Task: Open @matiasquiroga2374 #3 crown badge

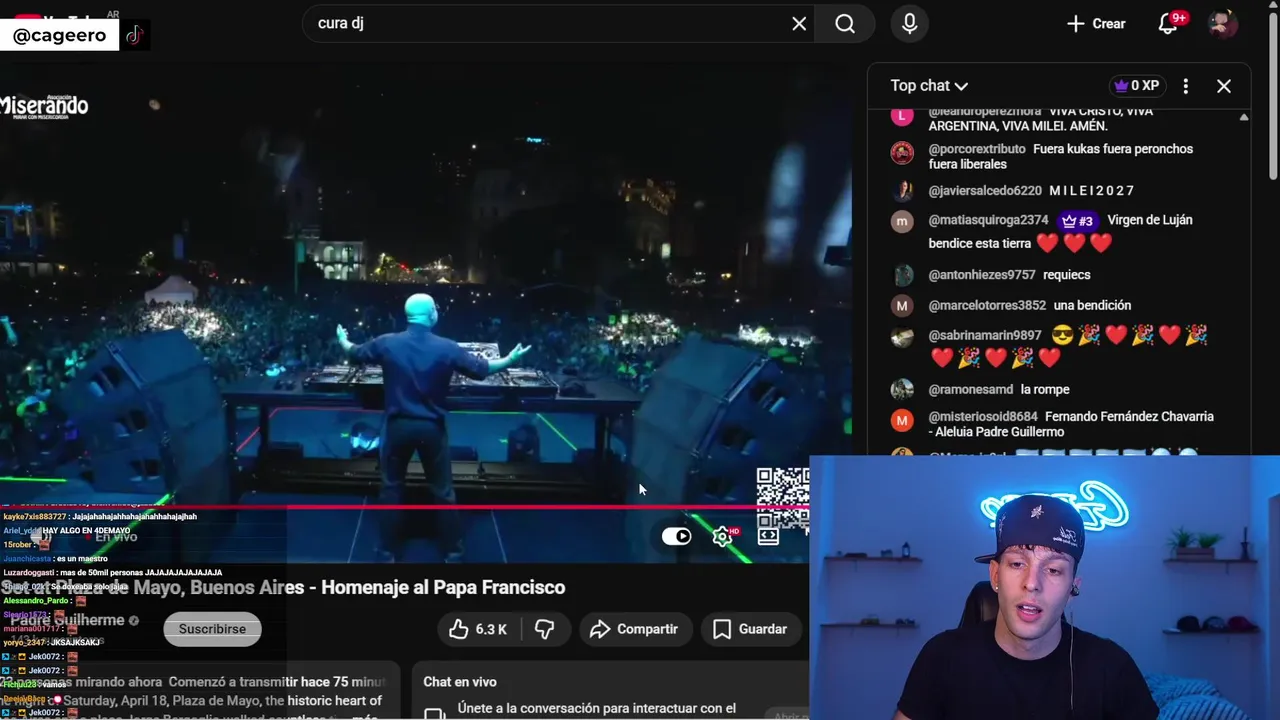Action: pos(1077,220)
